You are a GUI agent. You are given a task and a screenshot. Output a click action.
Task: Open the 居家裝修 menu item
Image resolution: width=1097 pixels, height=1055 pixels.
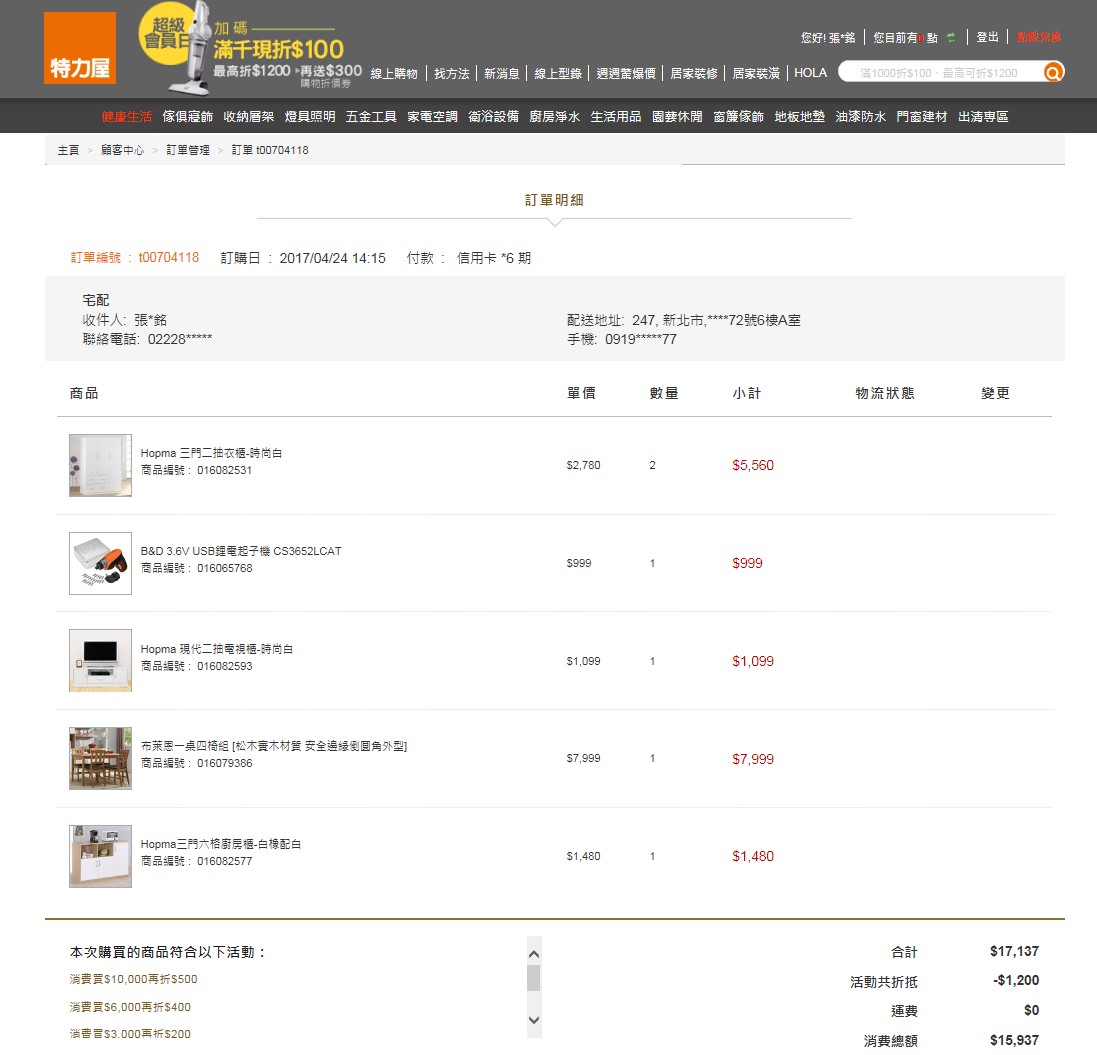(x=694, y=73)
